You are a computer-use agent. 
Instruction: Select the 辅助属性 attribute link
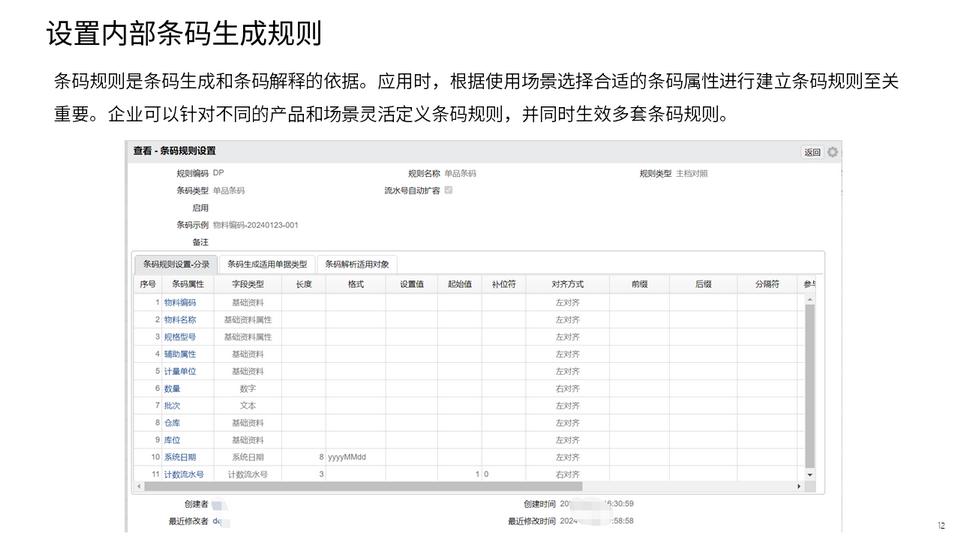180,354
